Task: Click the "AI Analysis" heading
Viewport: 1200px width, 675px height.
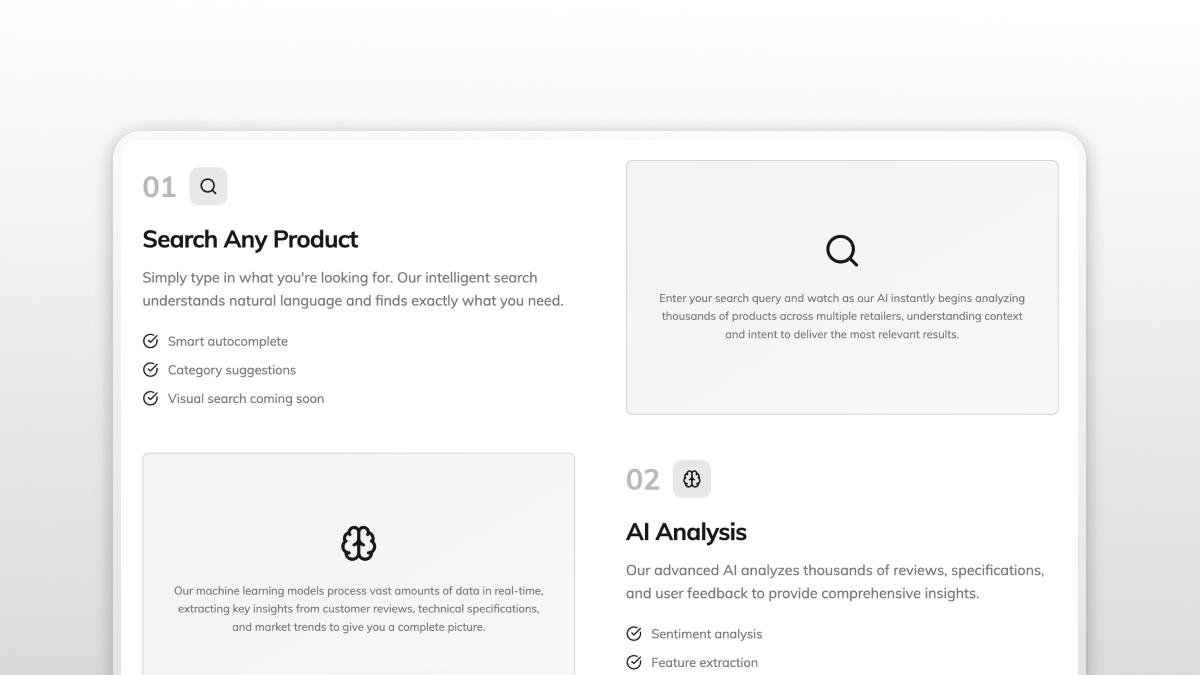Action: [686, 532]
